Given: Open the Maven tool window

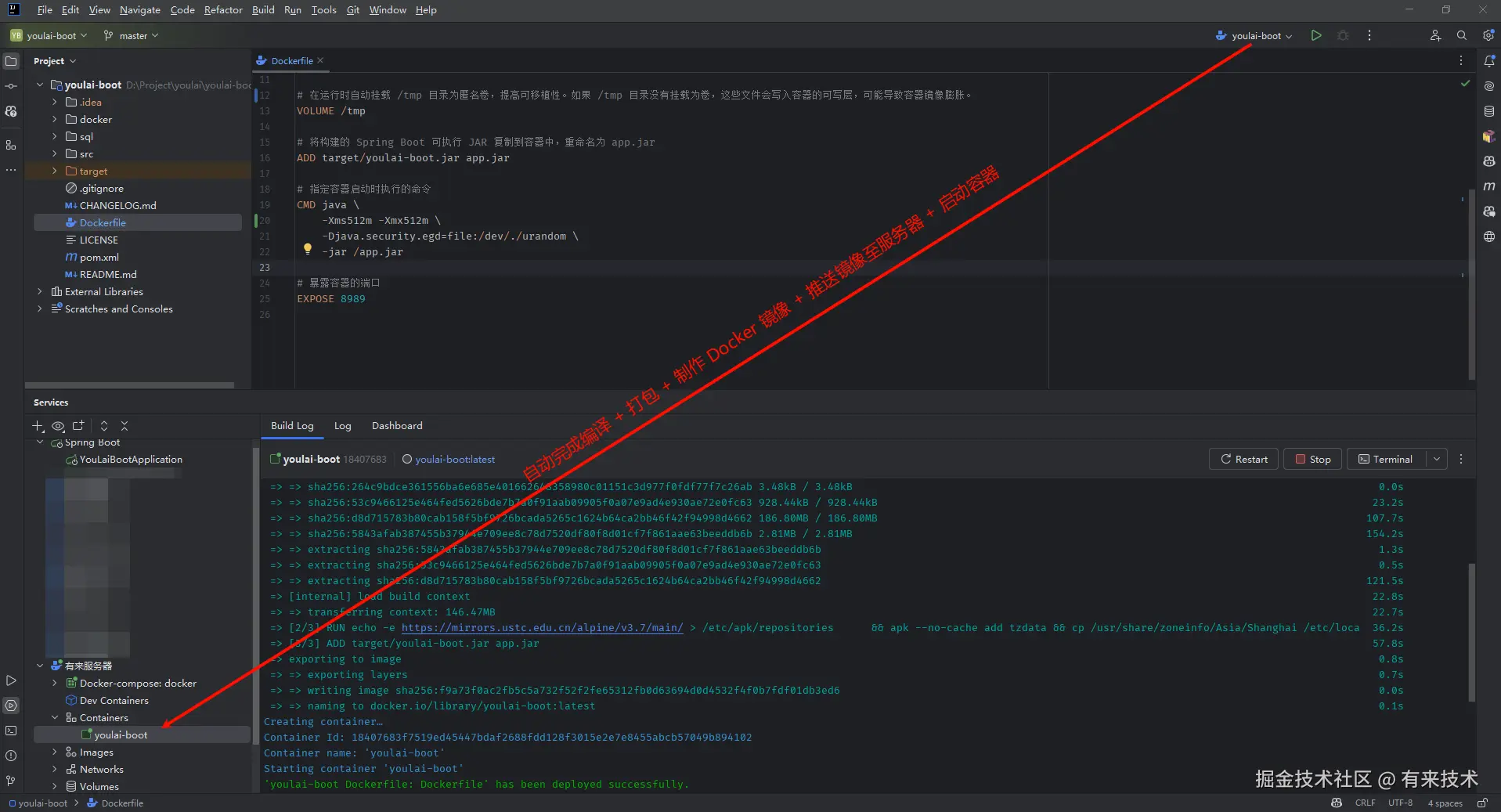Looking at the screenshot, I should click(1489, 186).
